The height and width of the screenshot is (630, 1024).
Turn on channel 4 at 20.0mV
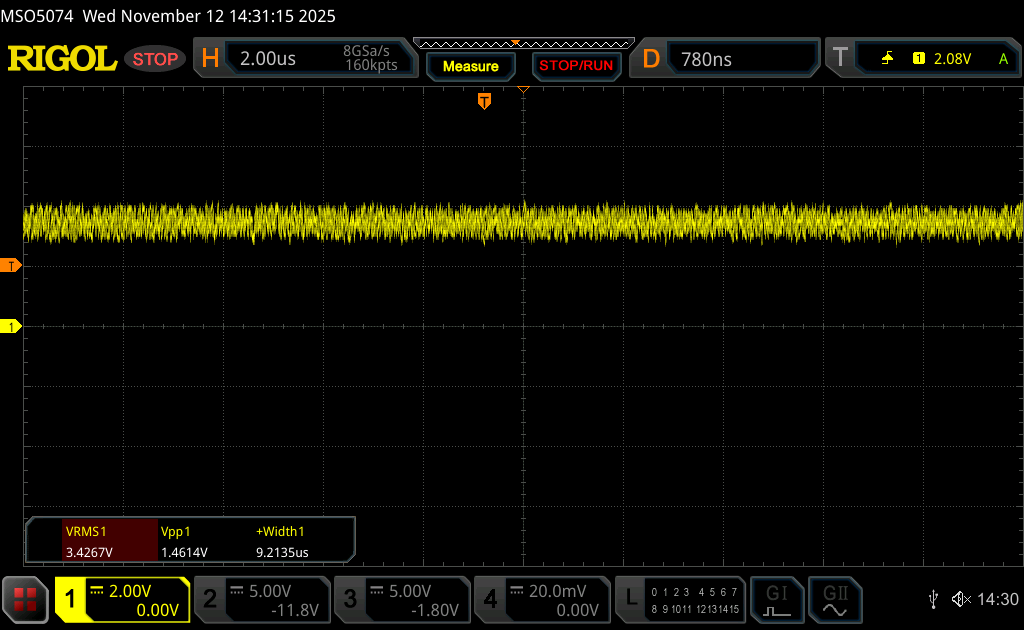click(x=542, y=599)
